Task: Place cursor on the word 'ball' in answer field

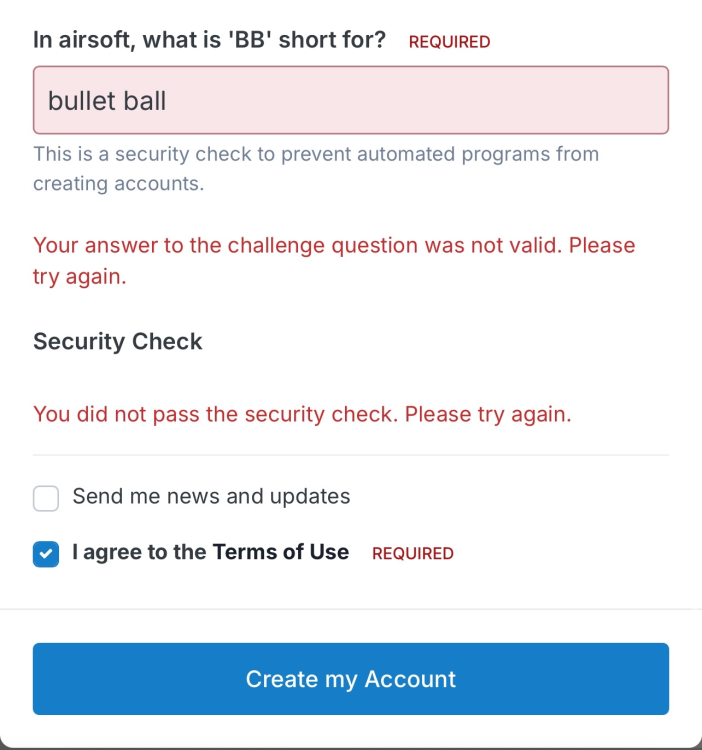Action: coord(145,100)
